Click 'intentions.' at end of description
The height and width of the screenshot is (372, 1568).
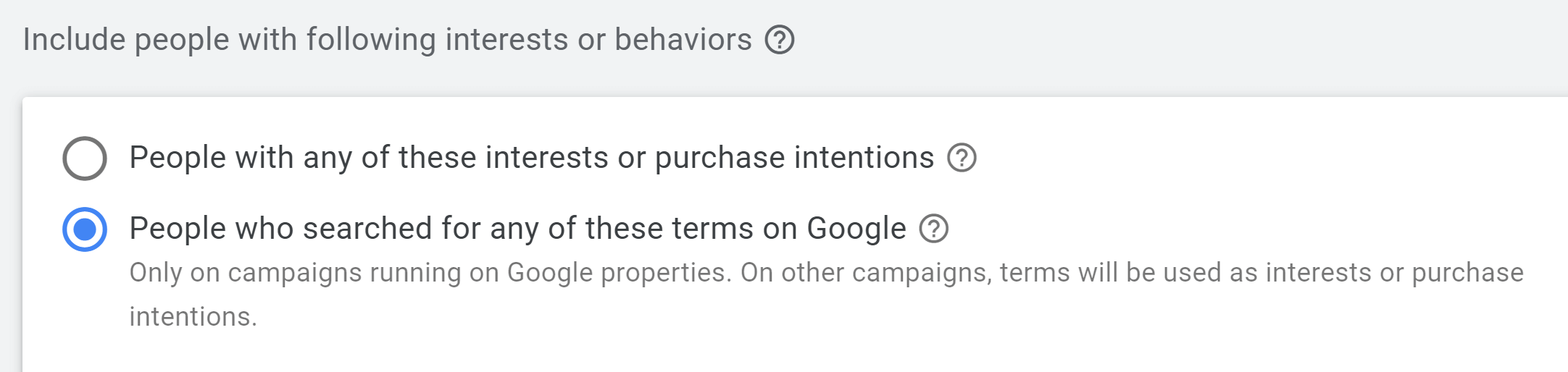click(x=193, y=317)
